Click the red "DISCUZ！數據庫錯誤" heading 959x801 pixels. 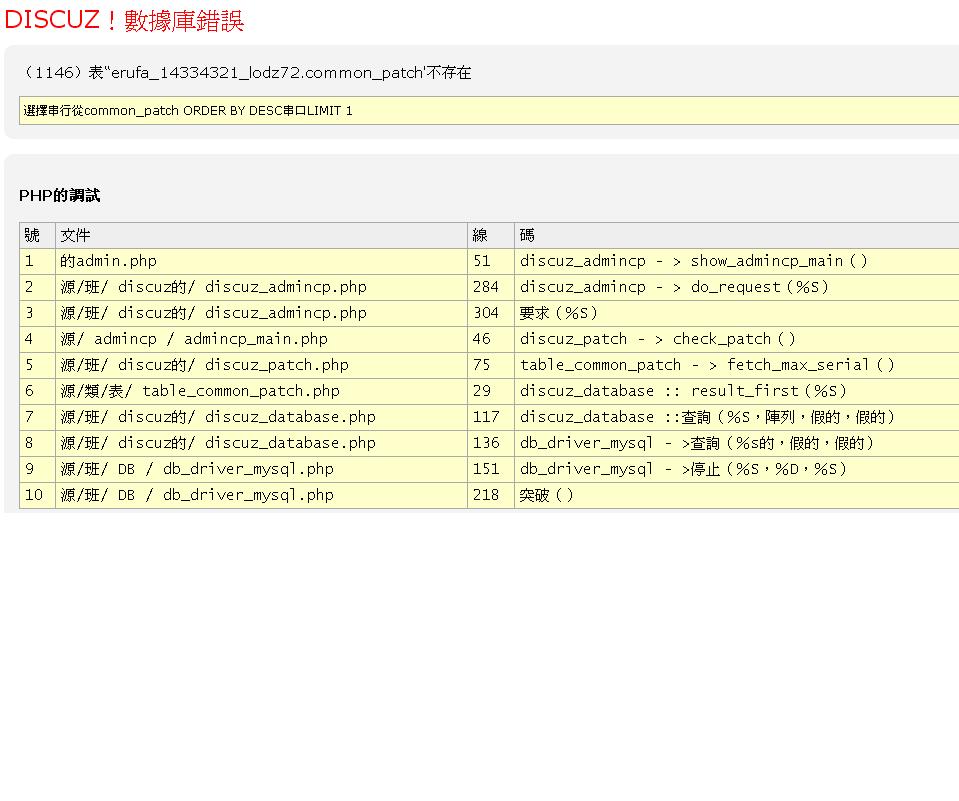coord(124,20)
